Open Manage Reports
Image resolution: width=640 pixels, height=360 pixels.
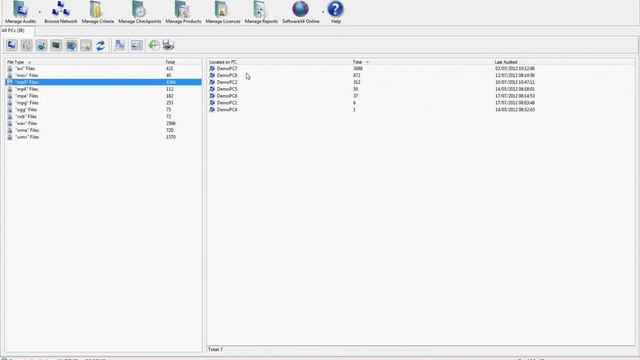(x=261, y=12)
